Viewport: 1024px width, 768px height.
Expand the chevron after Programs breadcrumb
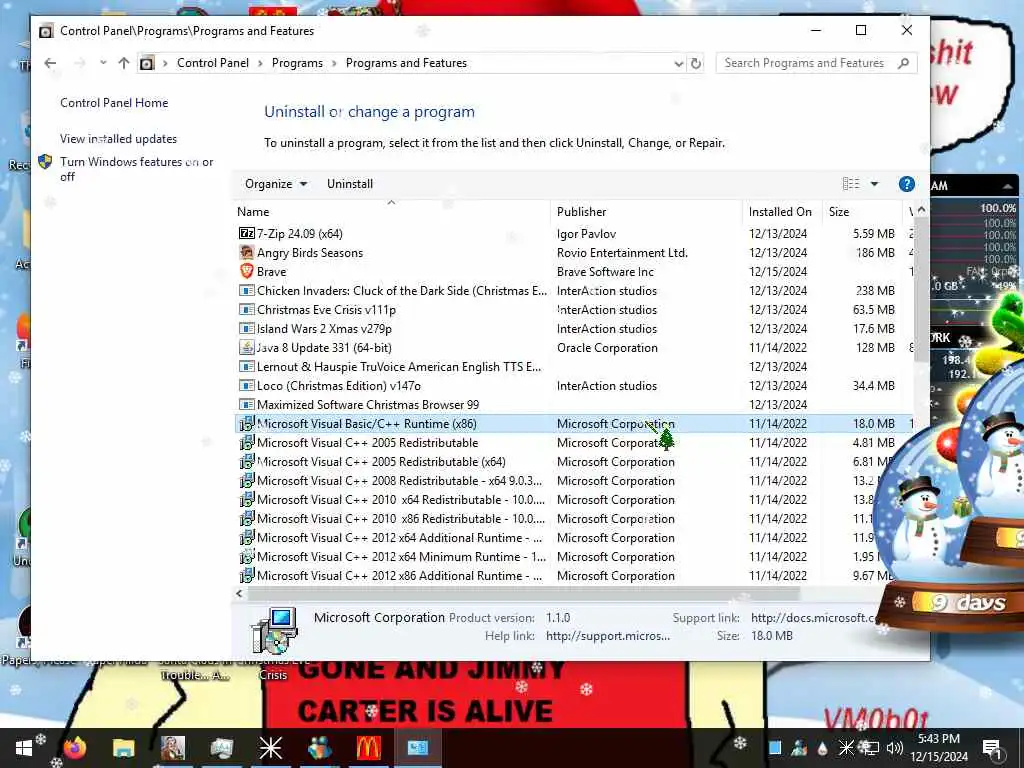point(334,63)
